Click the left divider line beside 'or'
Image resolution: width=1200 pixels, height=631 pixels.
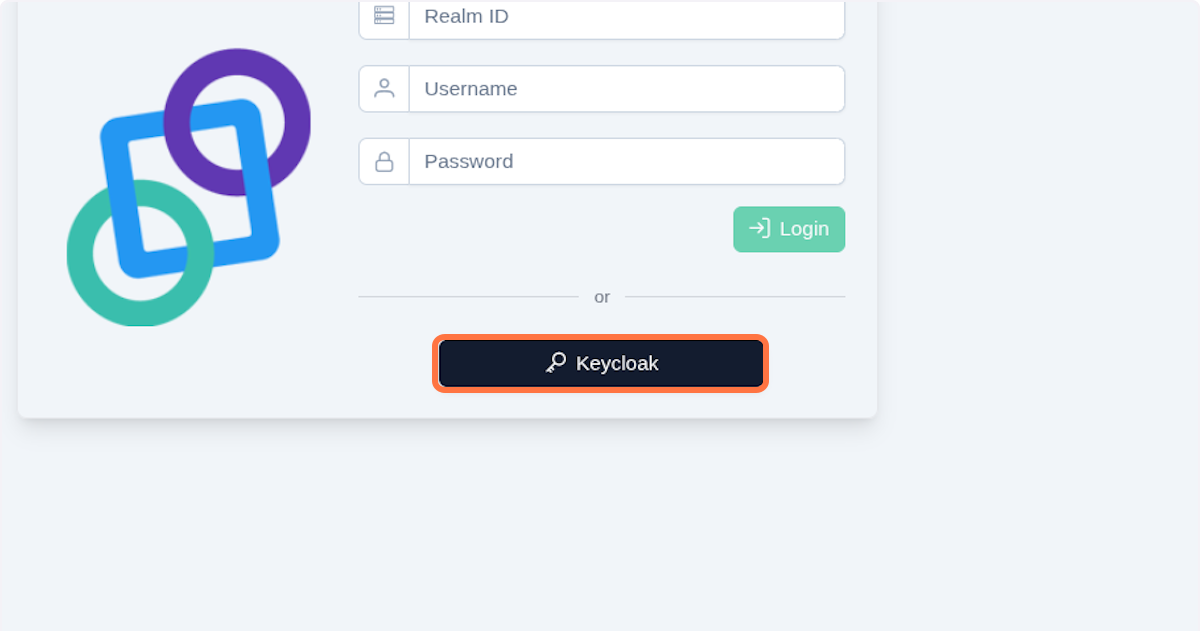tap(470, 297)
